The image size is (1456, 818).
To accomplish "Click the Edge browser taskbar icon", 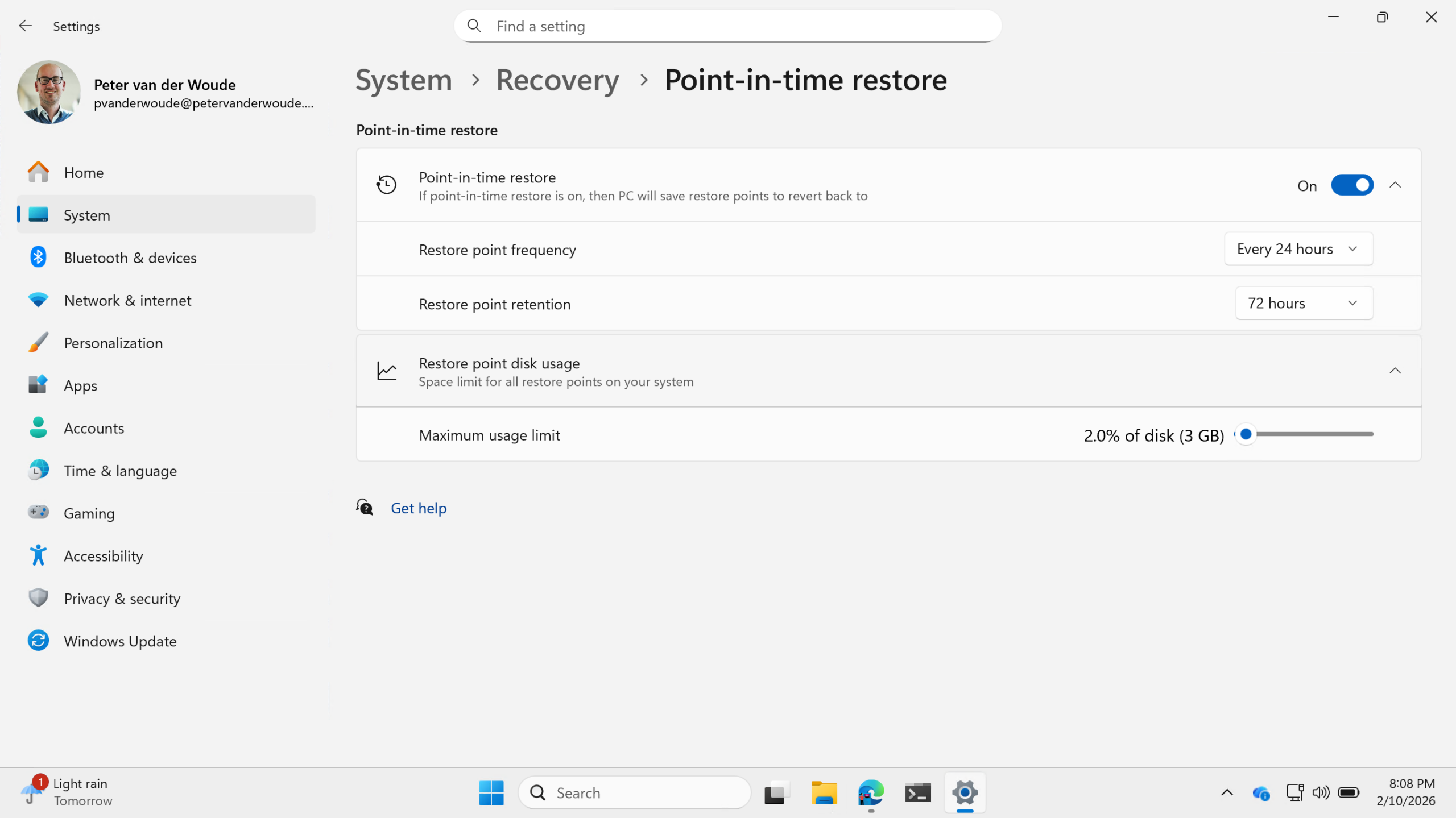I will point(871,792).
